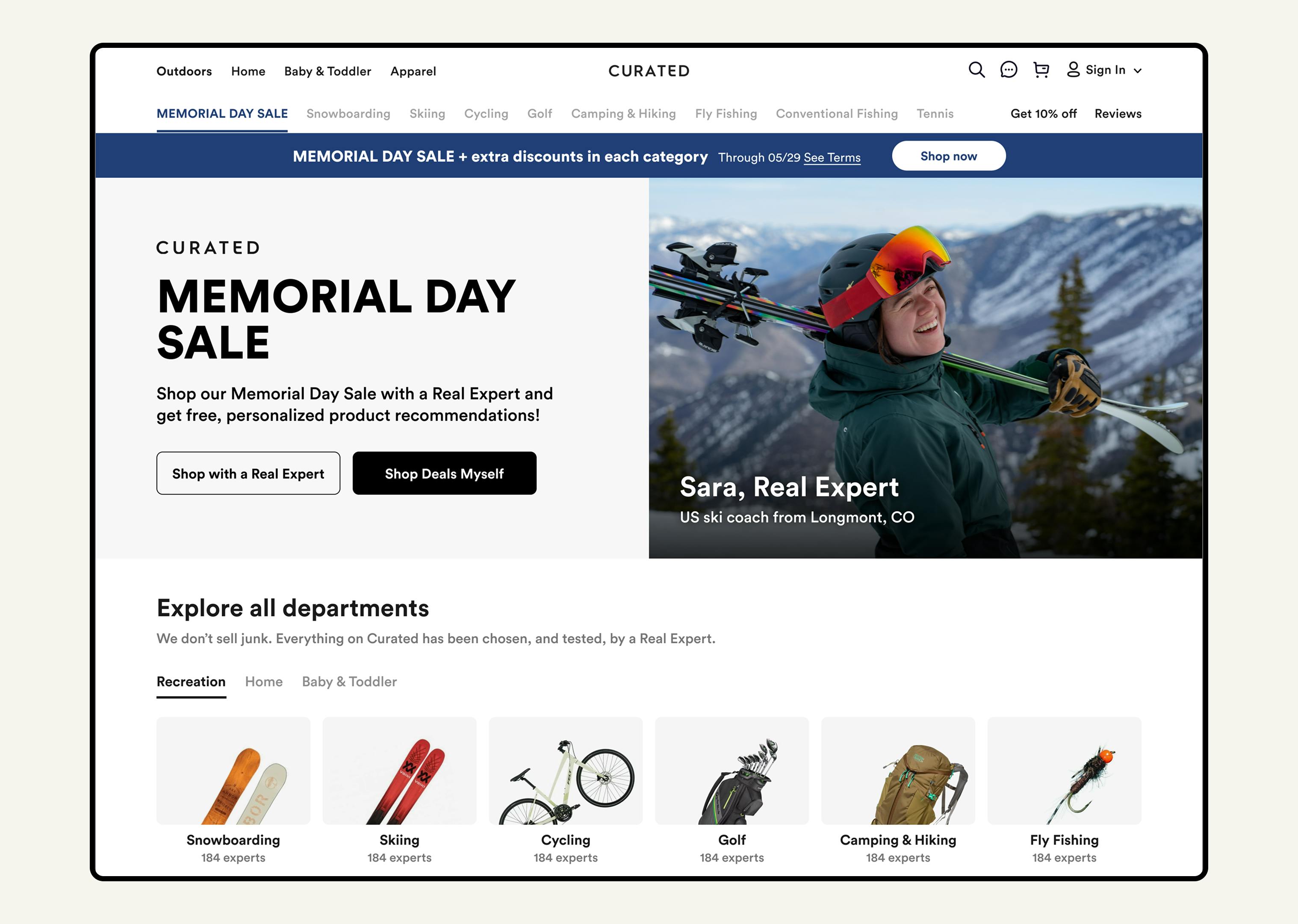Click the user profile icon
This screenshot has height=924, width=1298.
coord(1073,70)
